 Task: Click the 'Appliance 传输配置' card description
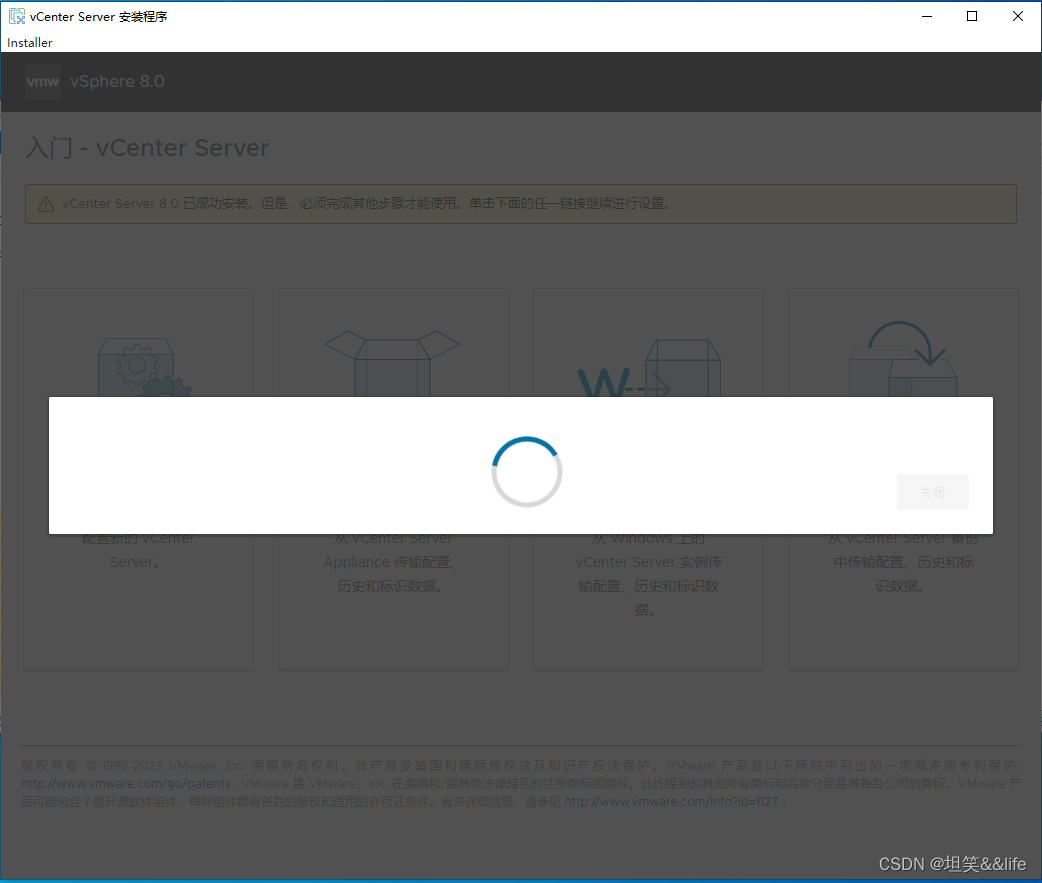coord(390,562)
